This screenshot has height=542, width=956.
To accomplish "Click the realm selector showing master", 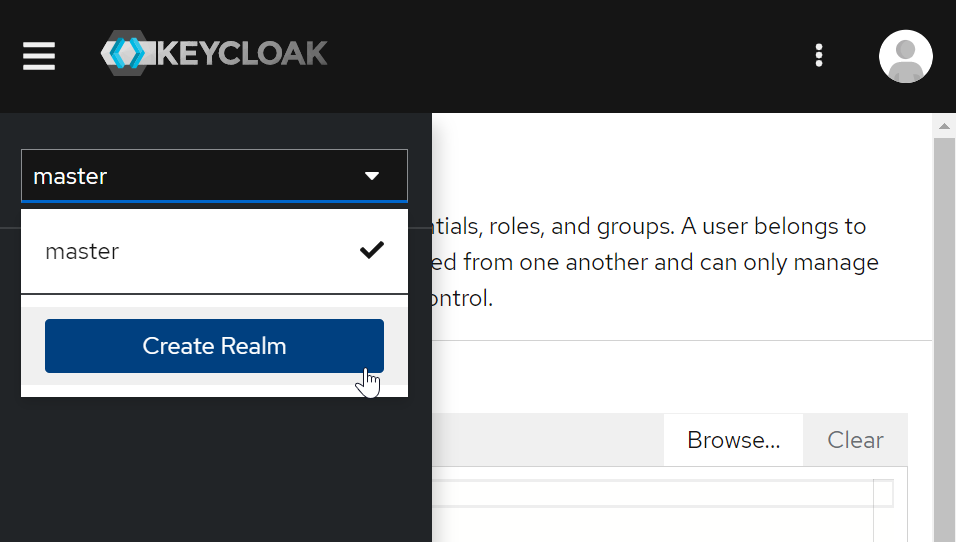I will tap(190, 177).
